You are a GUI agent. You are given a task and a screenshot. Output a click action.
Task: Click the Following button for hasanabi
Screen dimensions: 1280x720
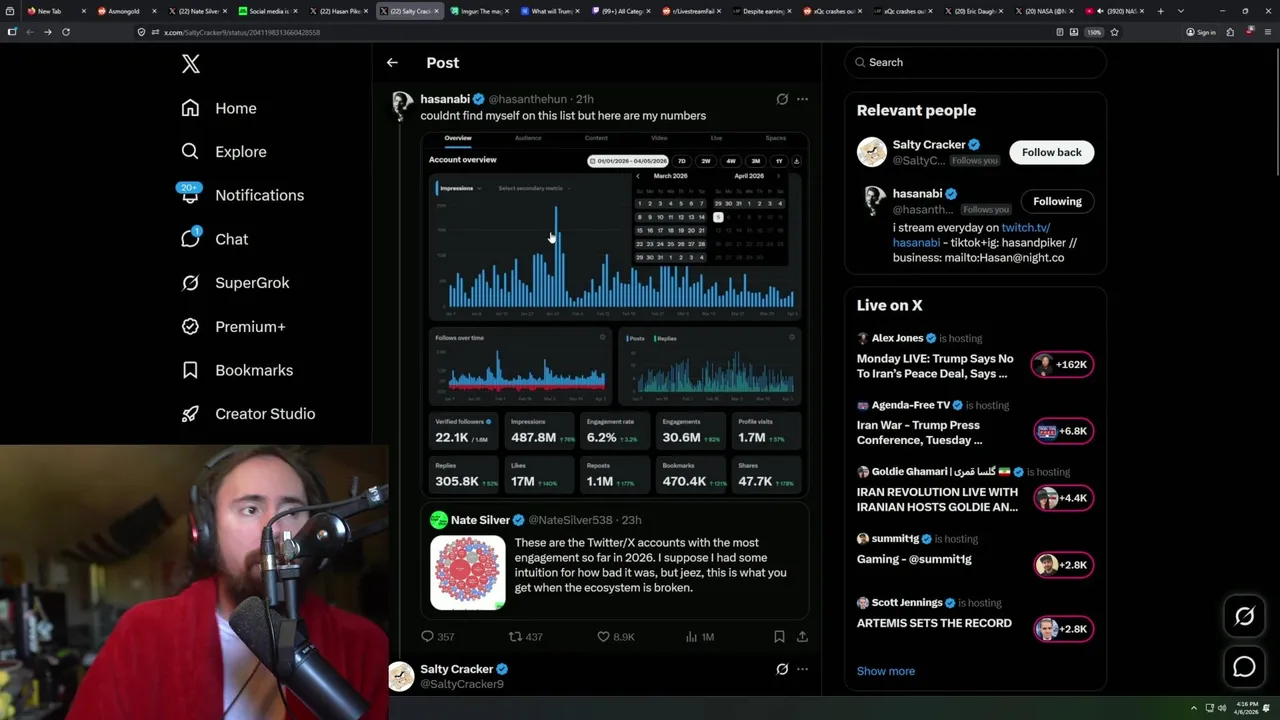coord(1057,201)
